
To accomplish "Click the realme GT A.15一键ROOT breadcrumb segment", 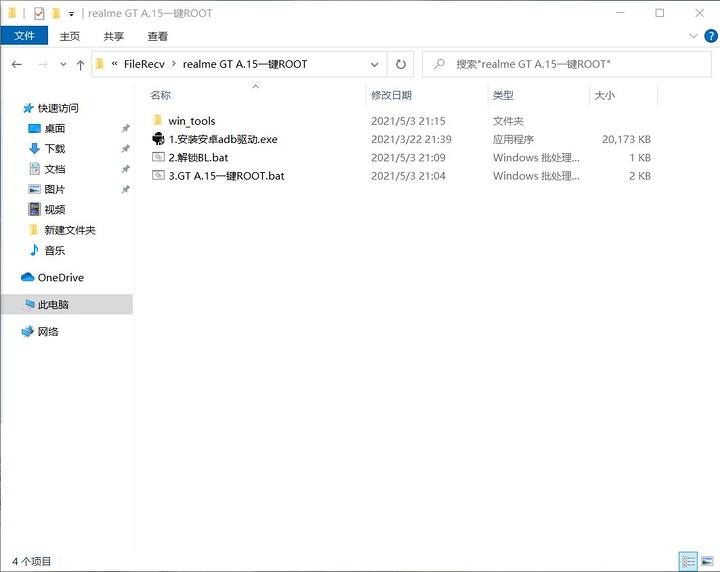I will (245, 64).
